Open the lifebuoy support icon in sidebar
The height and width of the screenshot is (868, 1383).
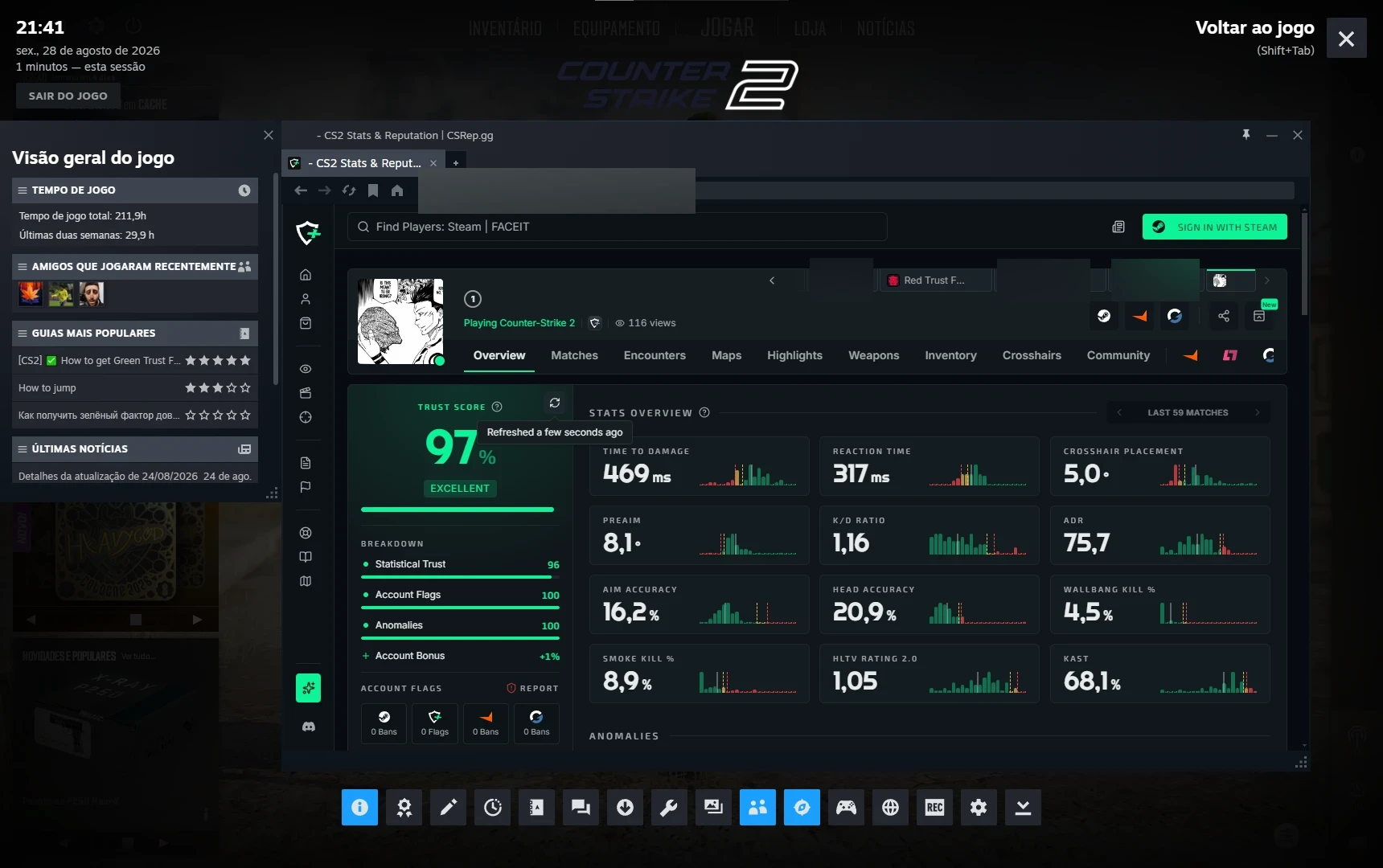click(306, 533)
